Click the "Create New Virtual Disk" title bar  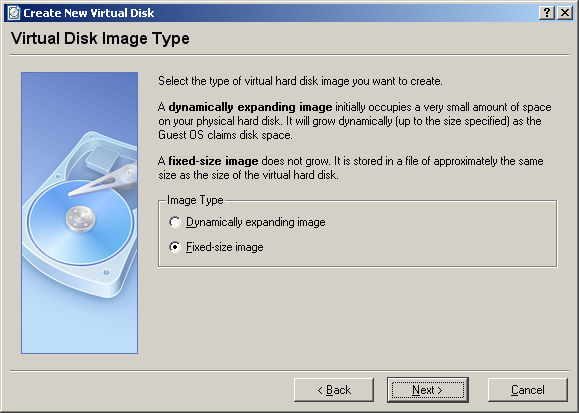(271, 13)
